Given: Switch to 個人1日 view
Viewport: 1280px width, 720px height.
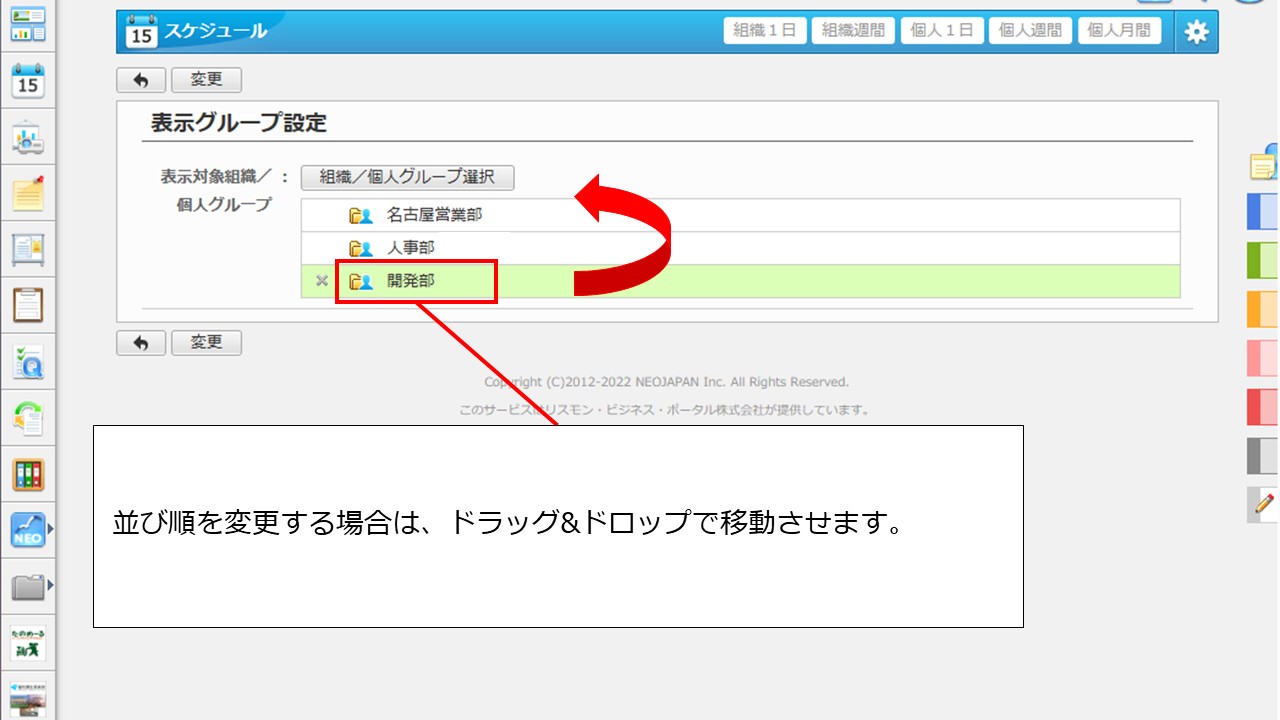Looking at the screenshot, I should [942, 31].
